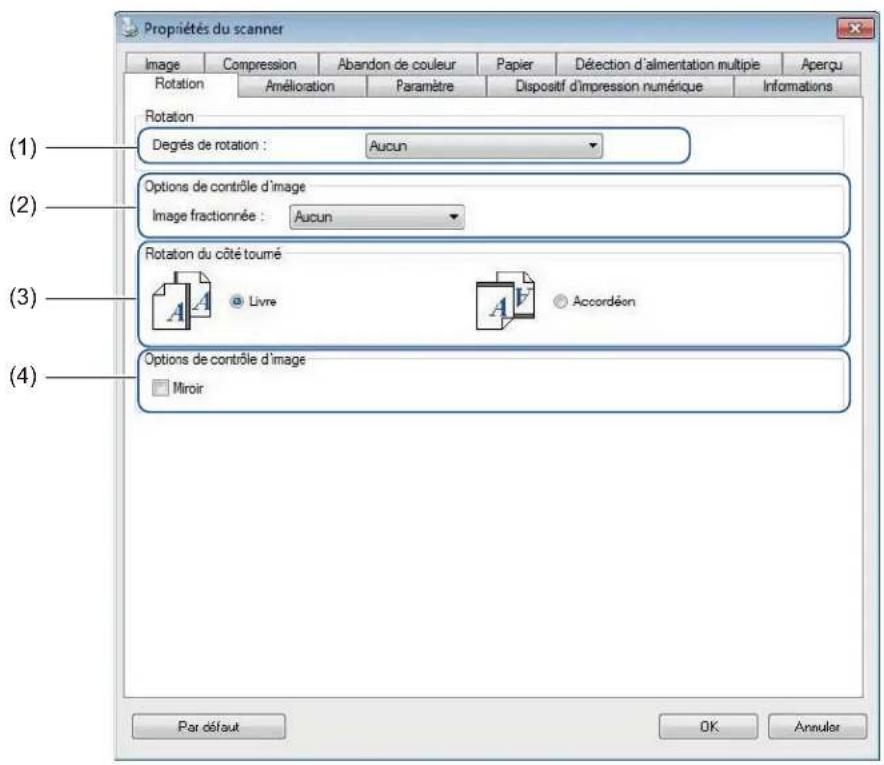Viewport: 884px width, 765px height.
Task: Click the scanner icon in title bar
Action: (x=130, y=27)
